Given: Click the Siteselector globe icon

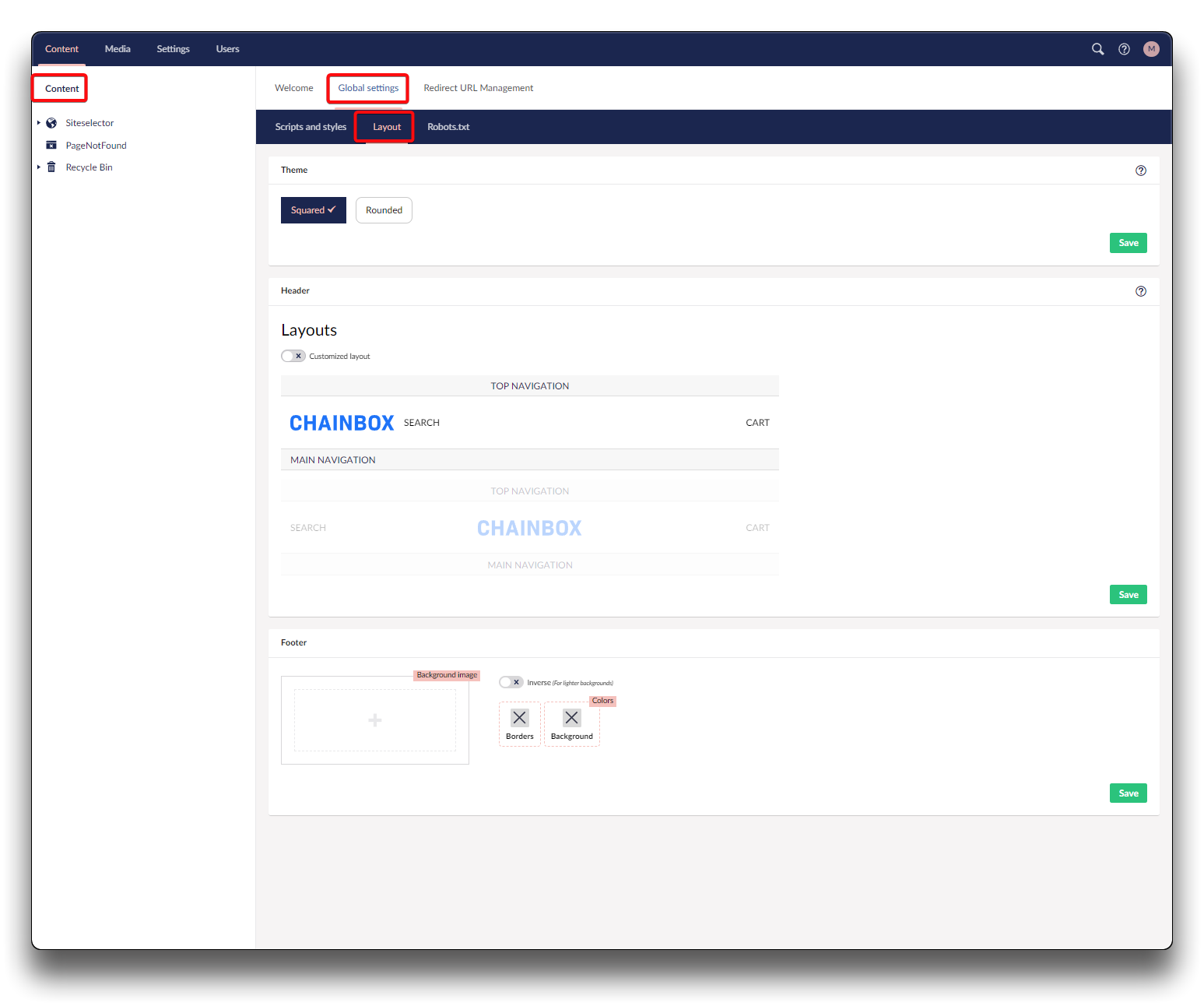Looking at the screenshot, I should tap(51, 123).
